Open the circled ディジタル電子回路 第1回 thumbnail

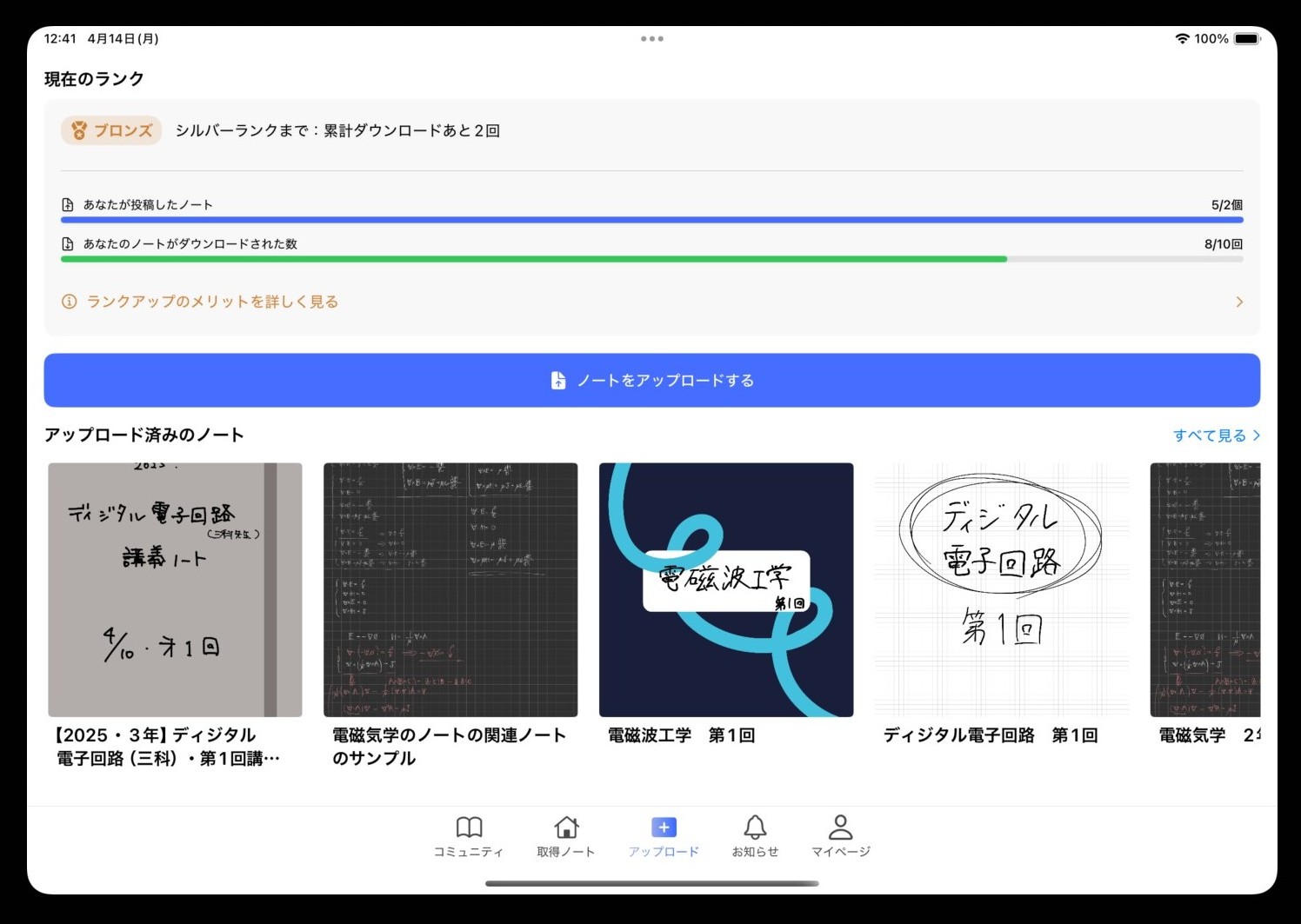tap(1001, 589)
